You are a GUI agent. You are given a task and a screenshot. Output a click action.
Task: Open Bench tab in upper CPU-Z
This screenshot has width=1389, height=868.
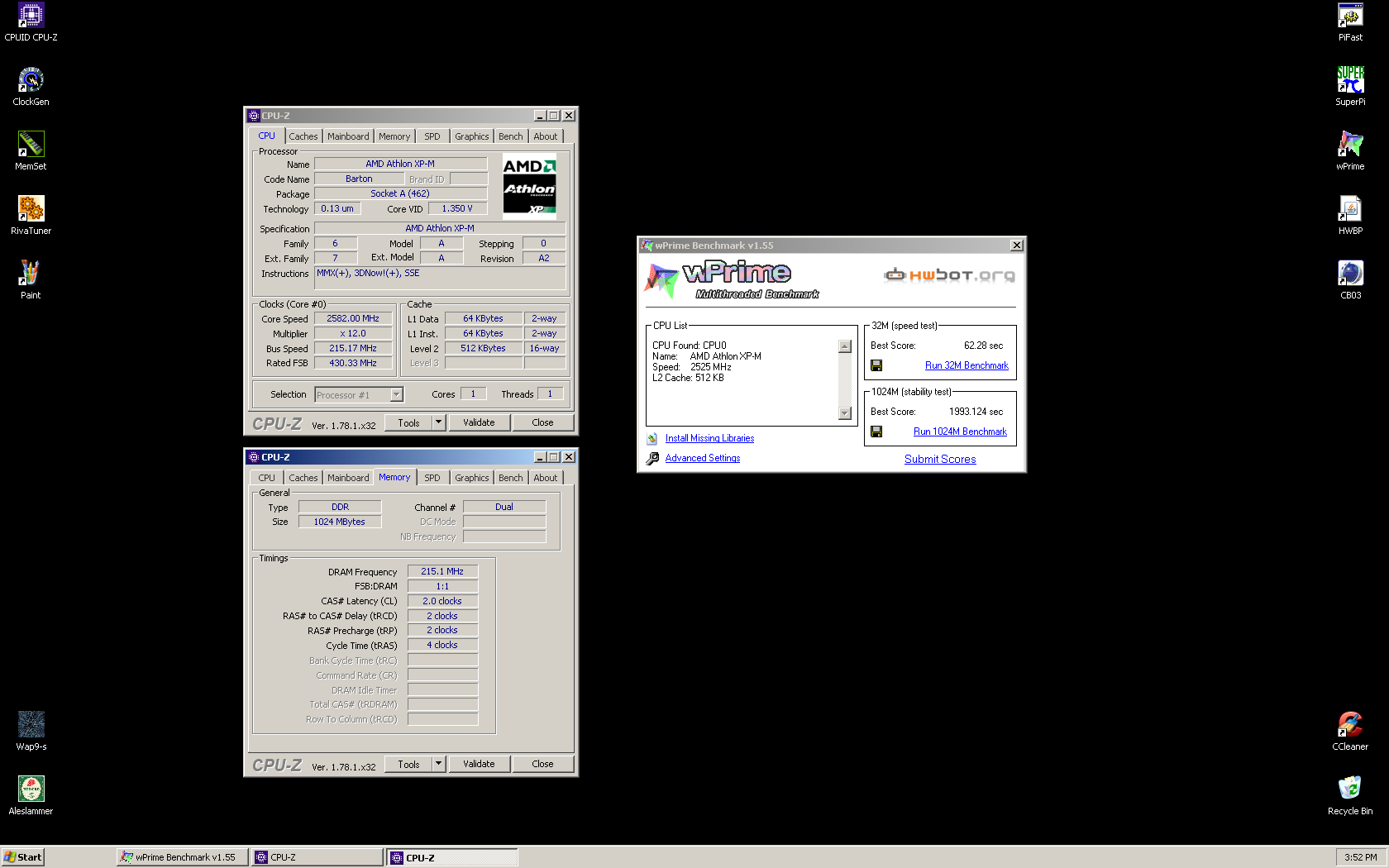click(510, 136)
